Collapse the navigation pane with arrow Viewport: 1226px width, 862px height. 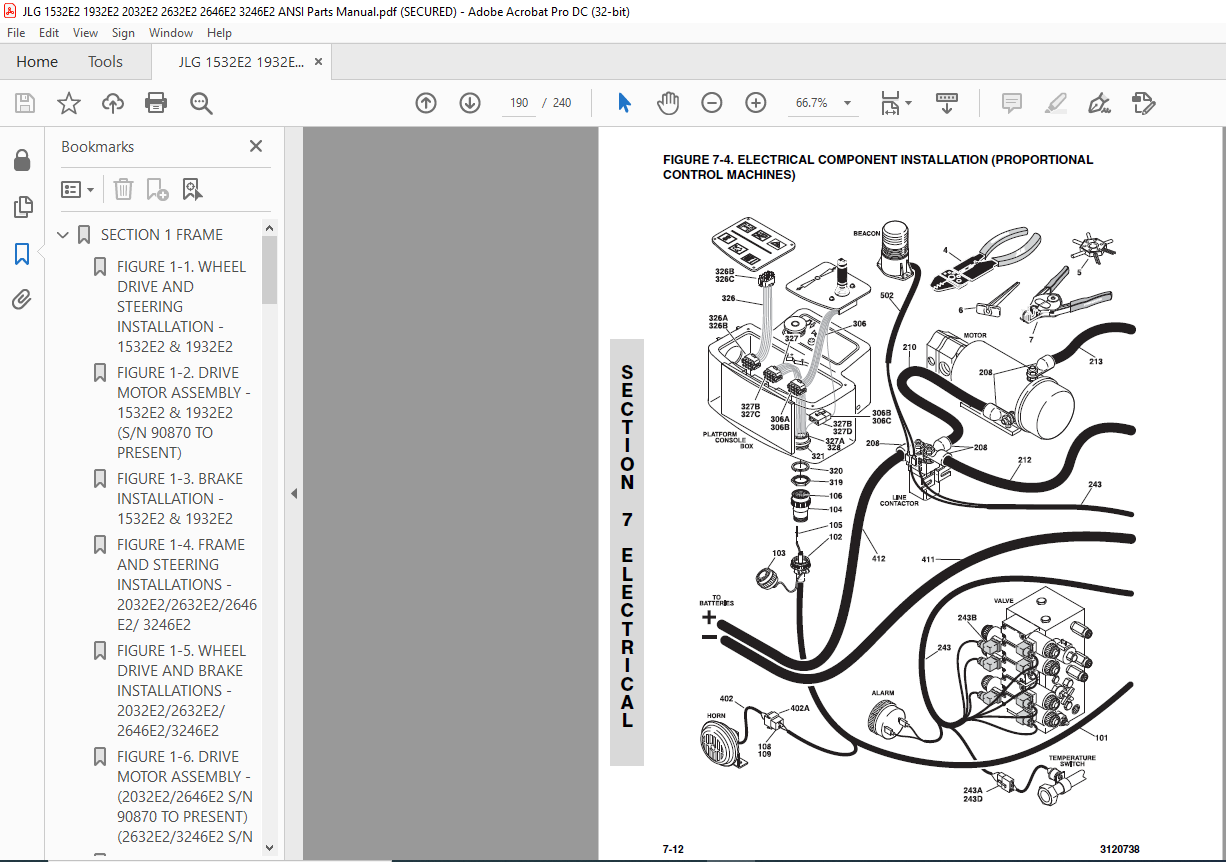pos(294,493)
